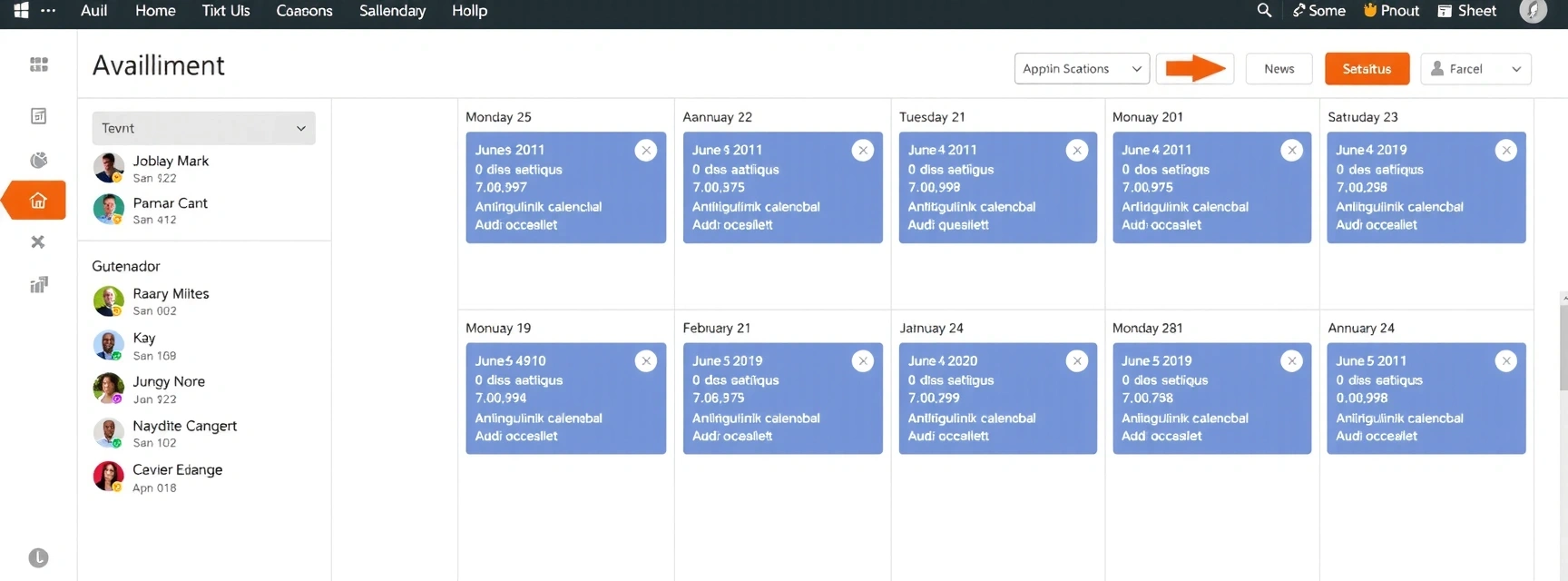Remove the Satruday 23 June 4 2019 card
The image size is (1568, 581).
(1505, 151)
